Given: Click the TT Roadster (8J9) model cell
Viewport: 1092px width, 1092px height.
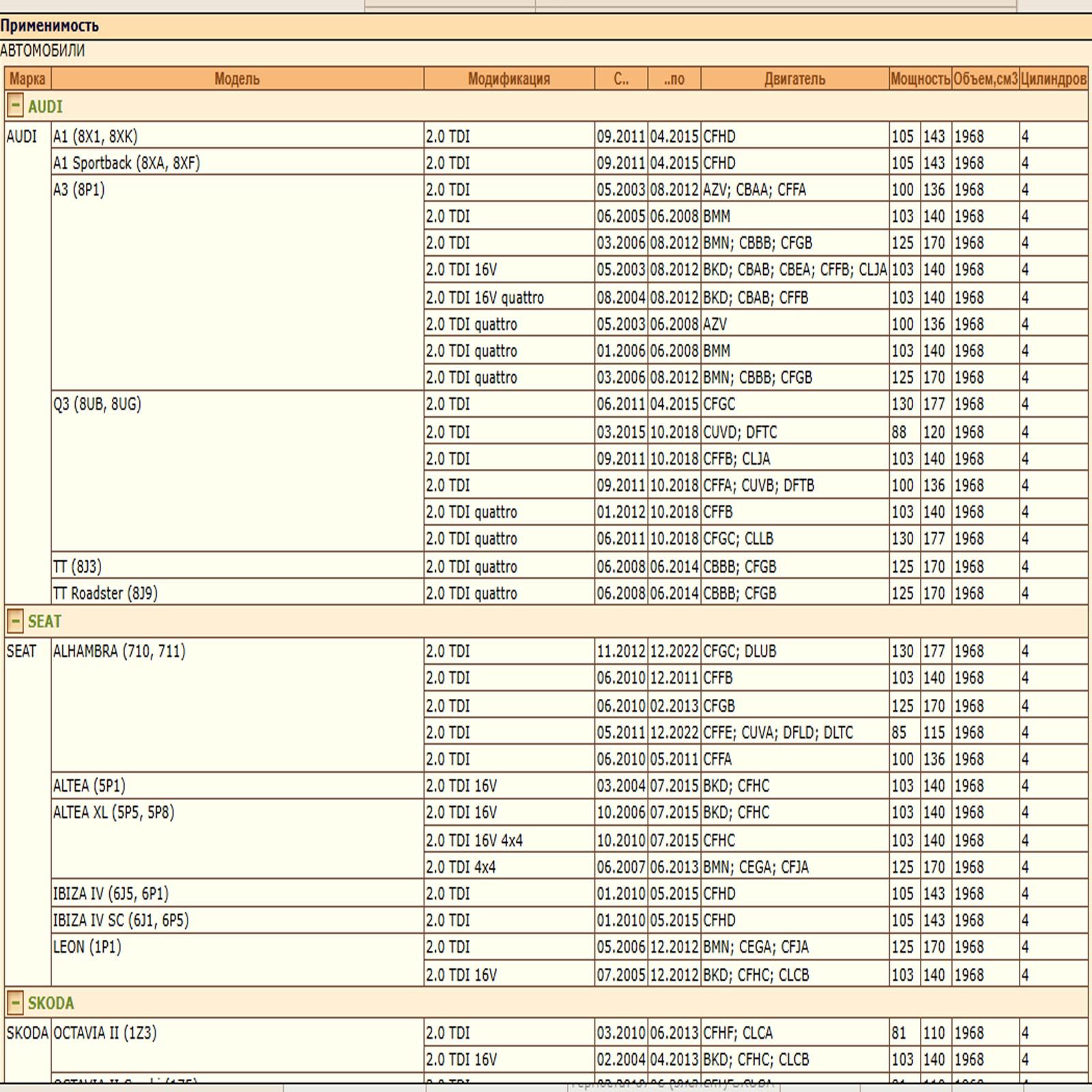Looking at the screenshot, I should (105, 593).
